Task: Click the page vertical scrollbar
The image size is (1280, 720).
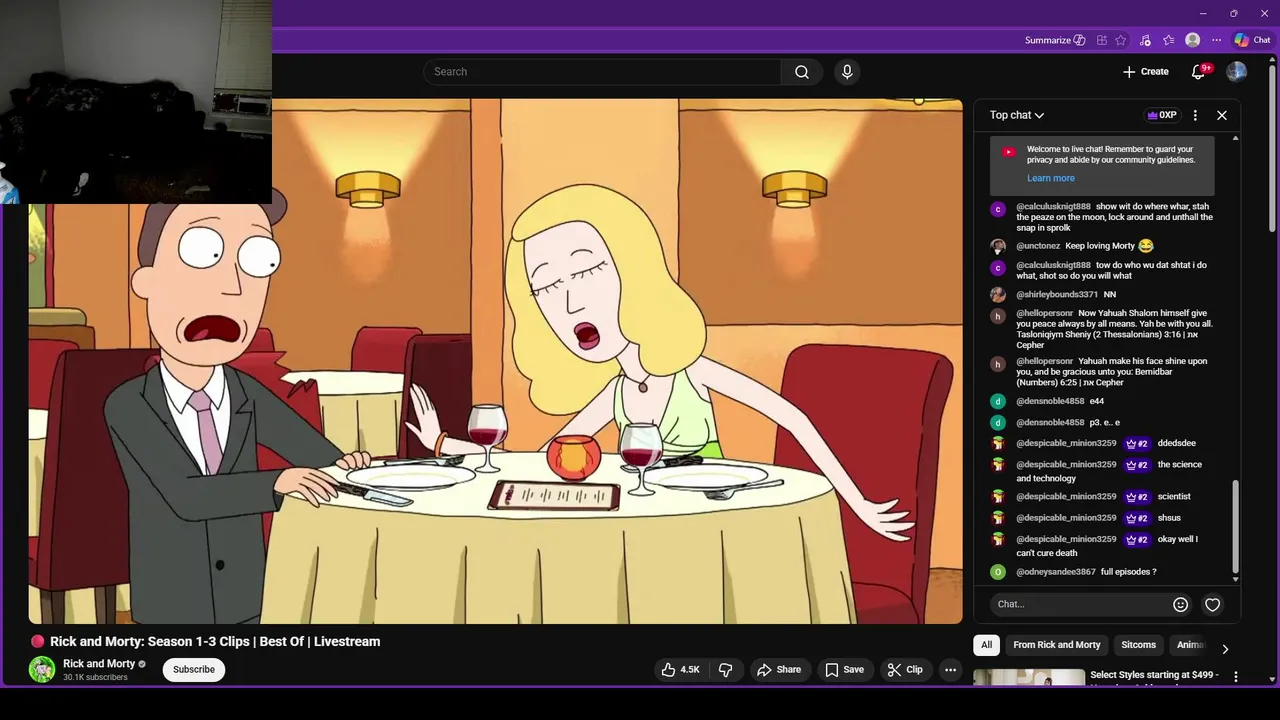Action: pos(1273,150)
